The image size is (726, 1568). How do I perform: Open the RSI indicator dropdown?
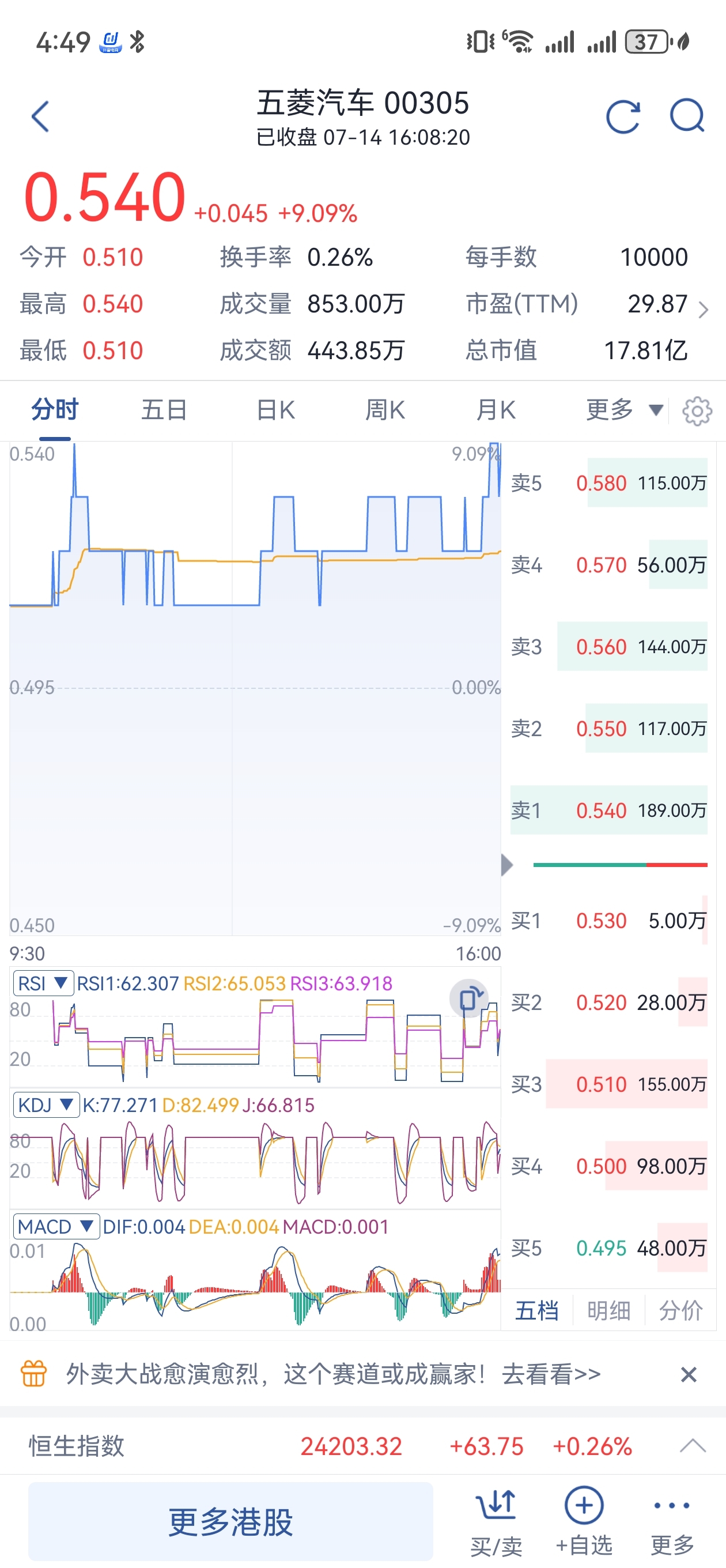click(43, 983)
